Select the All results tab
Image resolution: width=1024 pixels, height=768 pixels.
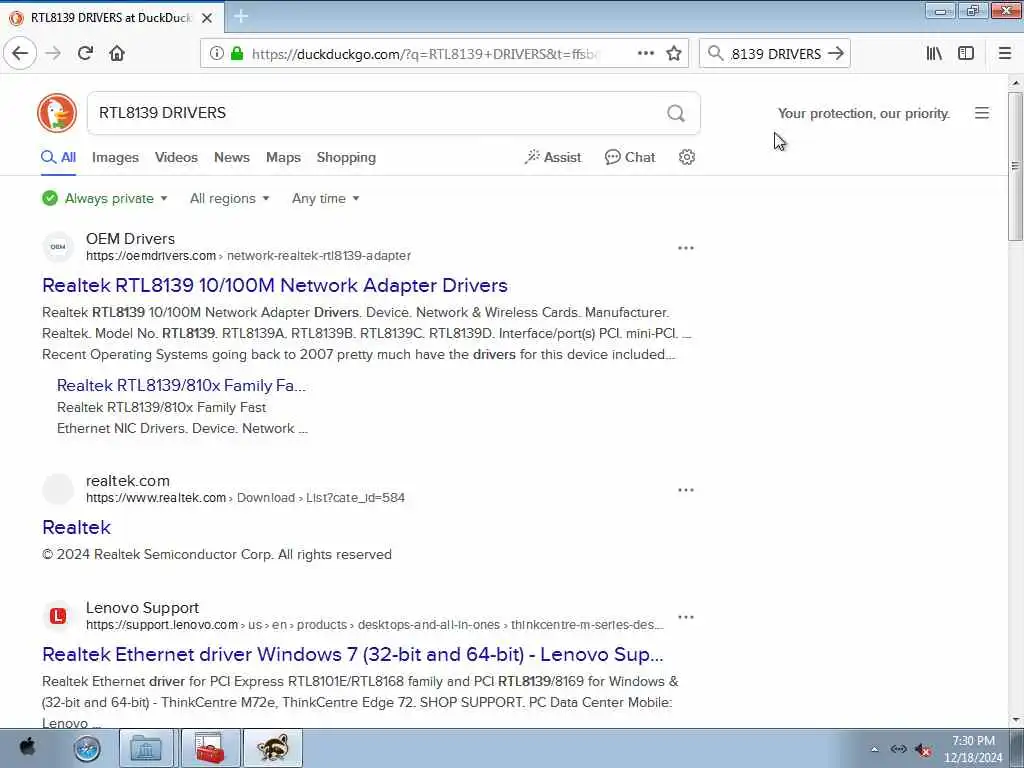click(59, 157)
